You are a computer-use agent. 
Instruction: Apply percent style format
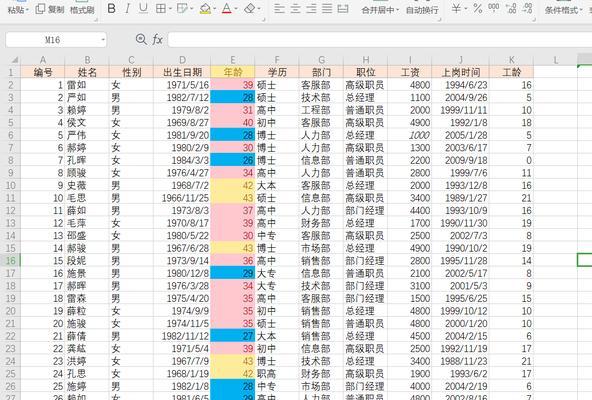pyautogui.click(x=478, y=8)
